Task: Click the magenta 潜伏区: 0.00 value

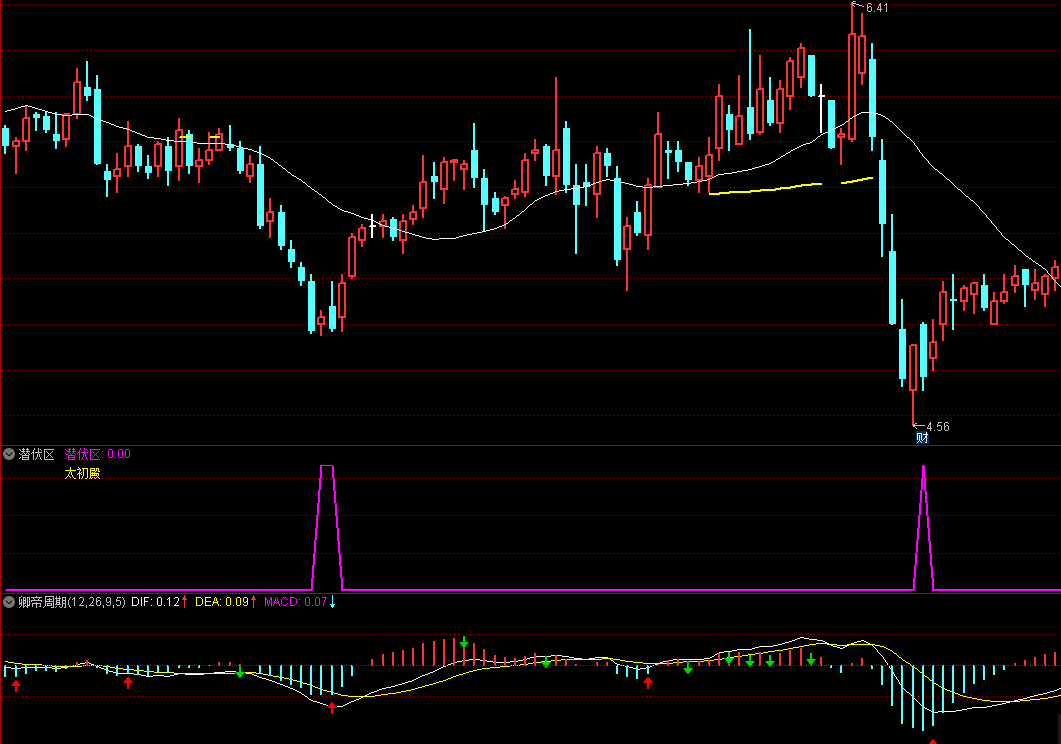Action: [x=97, y=454]
